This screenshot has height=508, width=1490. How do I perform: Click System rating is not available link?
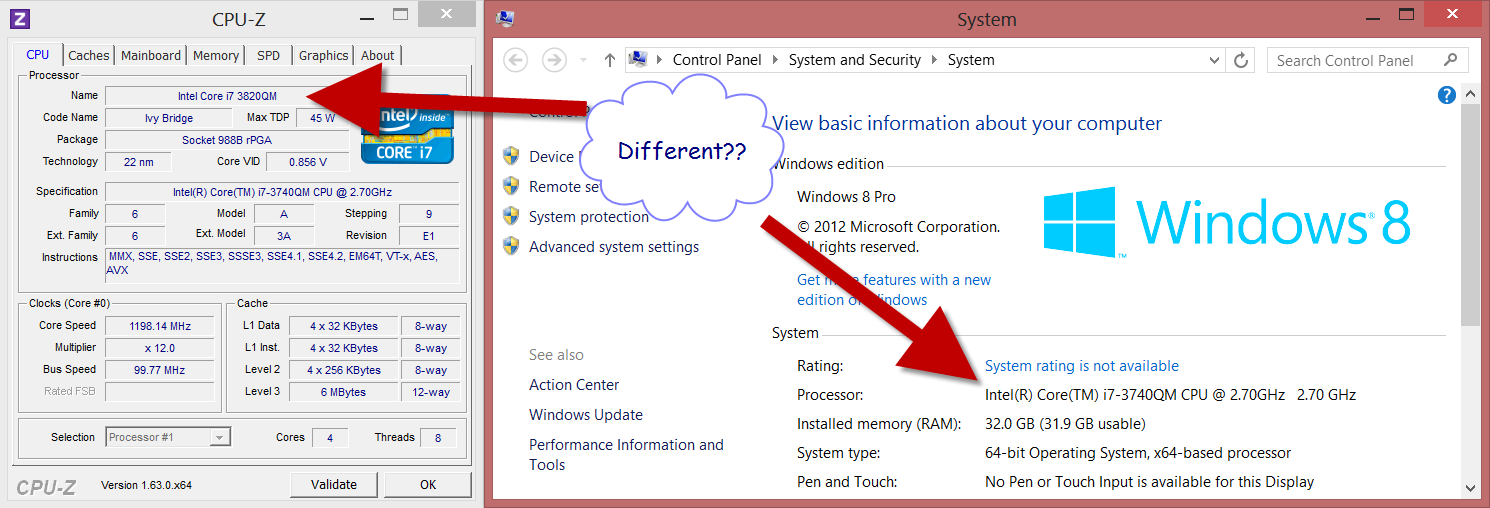1082,366
